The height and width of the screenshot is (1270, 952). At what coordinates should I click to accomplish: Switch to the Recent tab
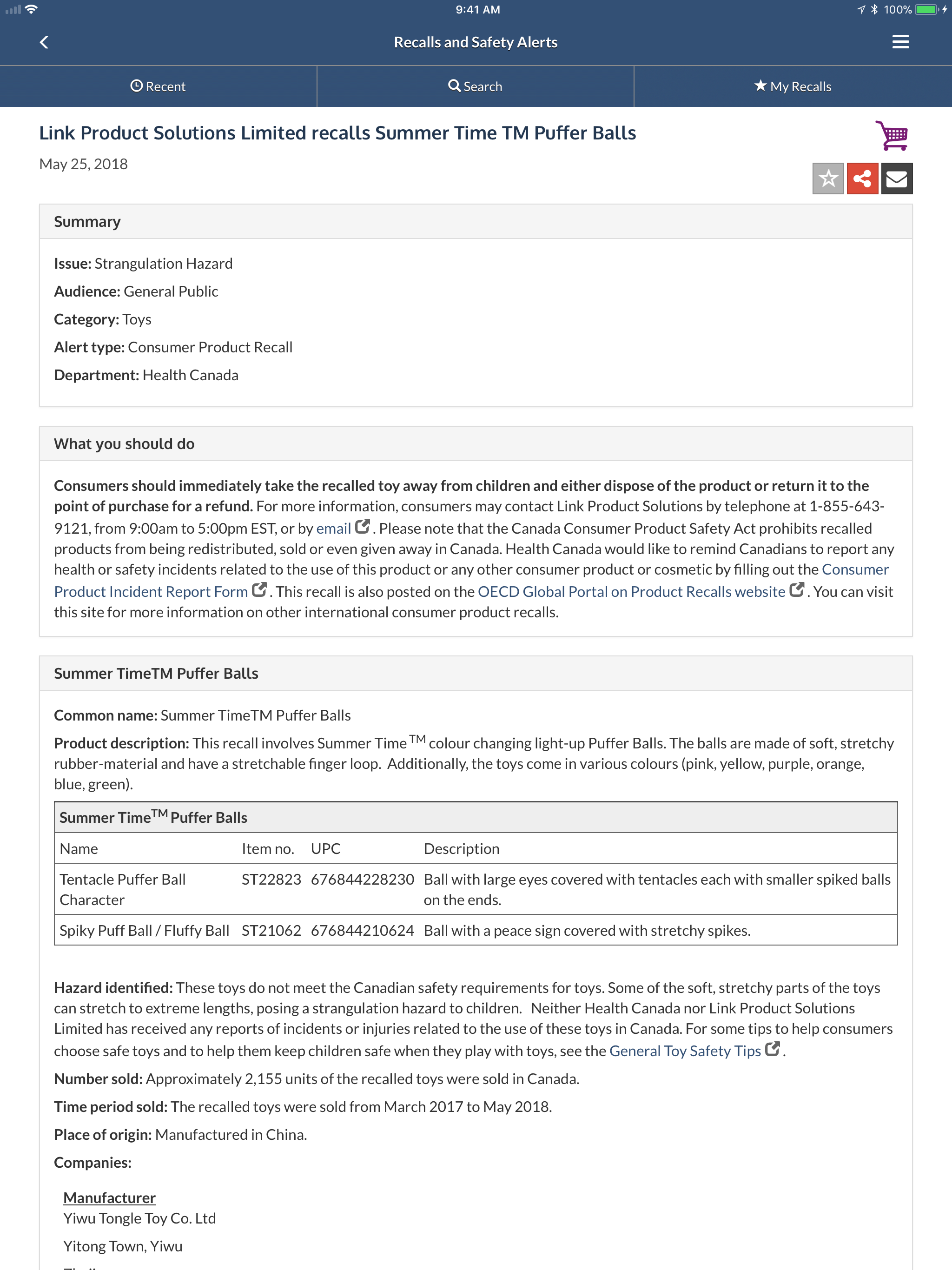[x=159, y=85]
